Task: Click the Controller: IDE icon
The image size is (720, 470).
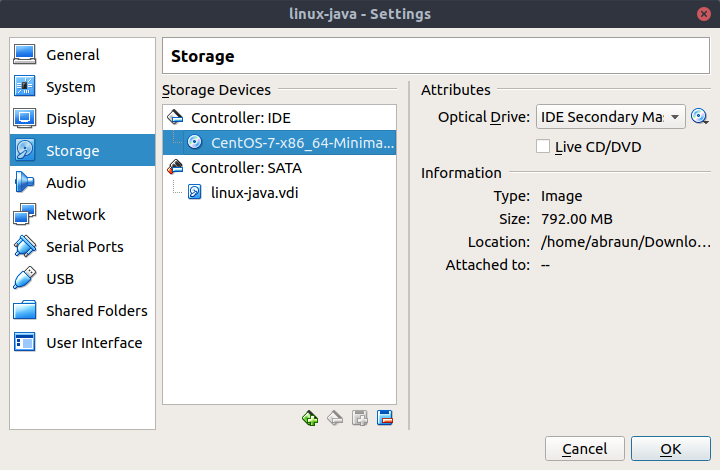Action: pyautogui.click(x=175, y=118)
